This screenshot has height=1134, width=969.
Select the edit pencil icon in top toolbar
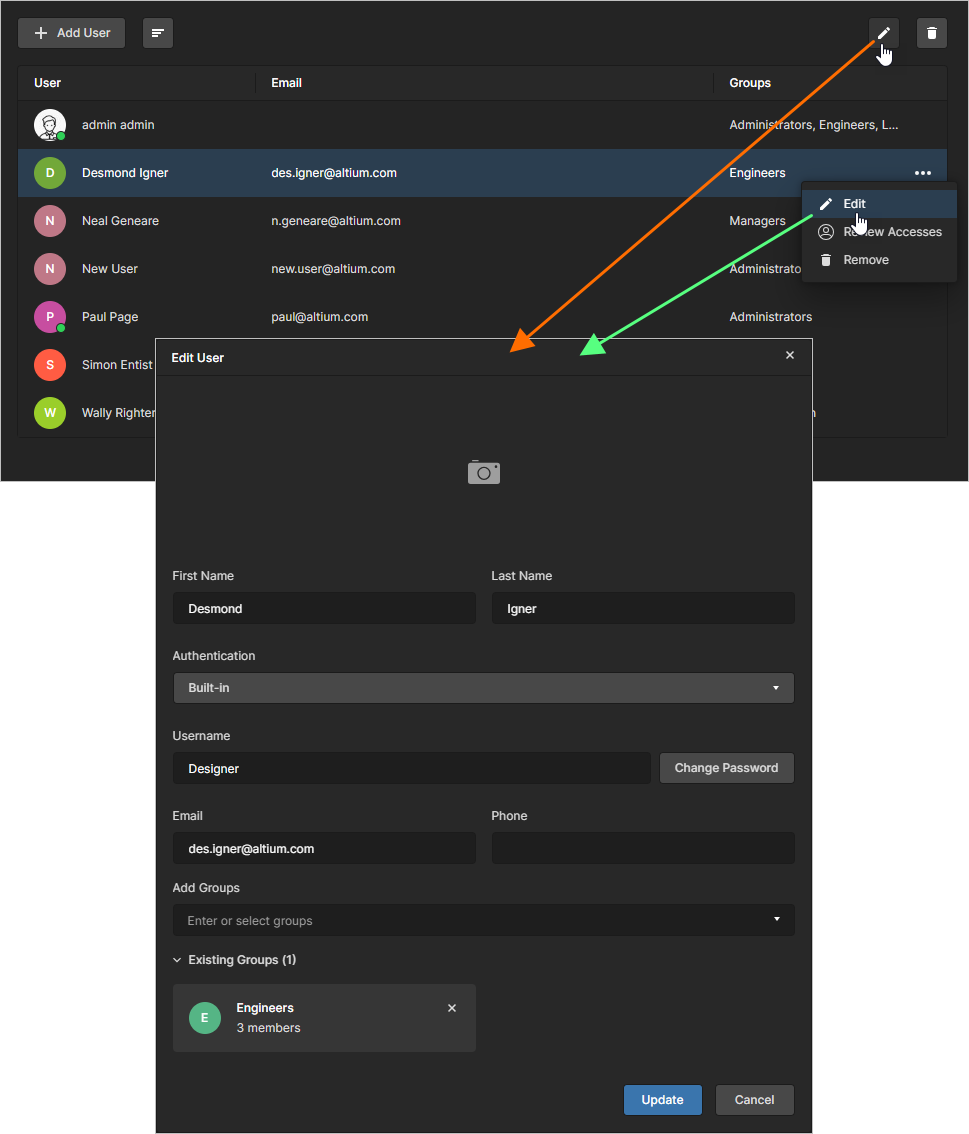[x=882, y=32]
